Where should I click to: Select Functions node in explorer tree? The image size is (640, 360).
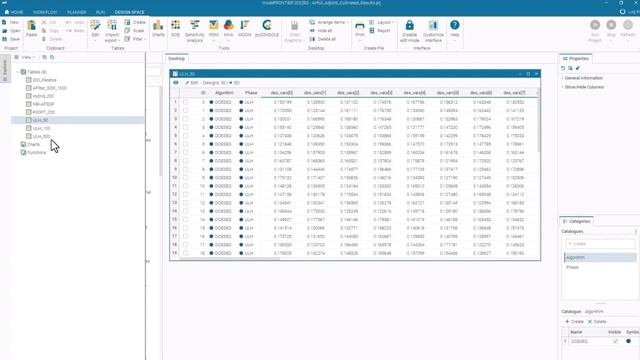(x=33, y=152)
